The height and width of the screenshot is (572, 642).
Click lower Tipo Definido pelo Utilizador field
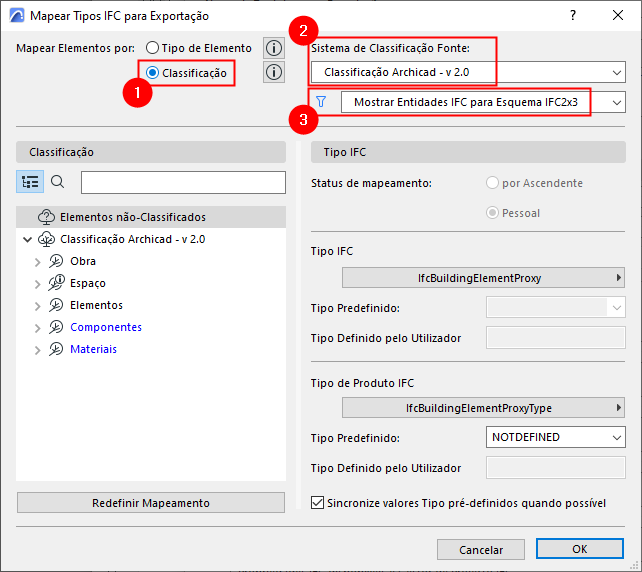pyautogui.click(x=556, y=468)
